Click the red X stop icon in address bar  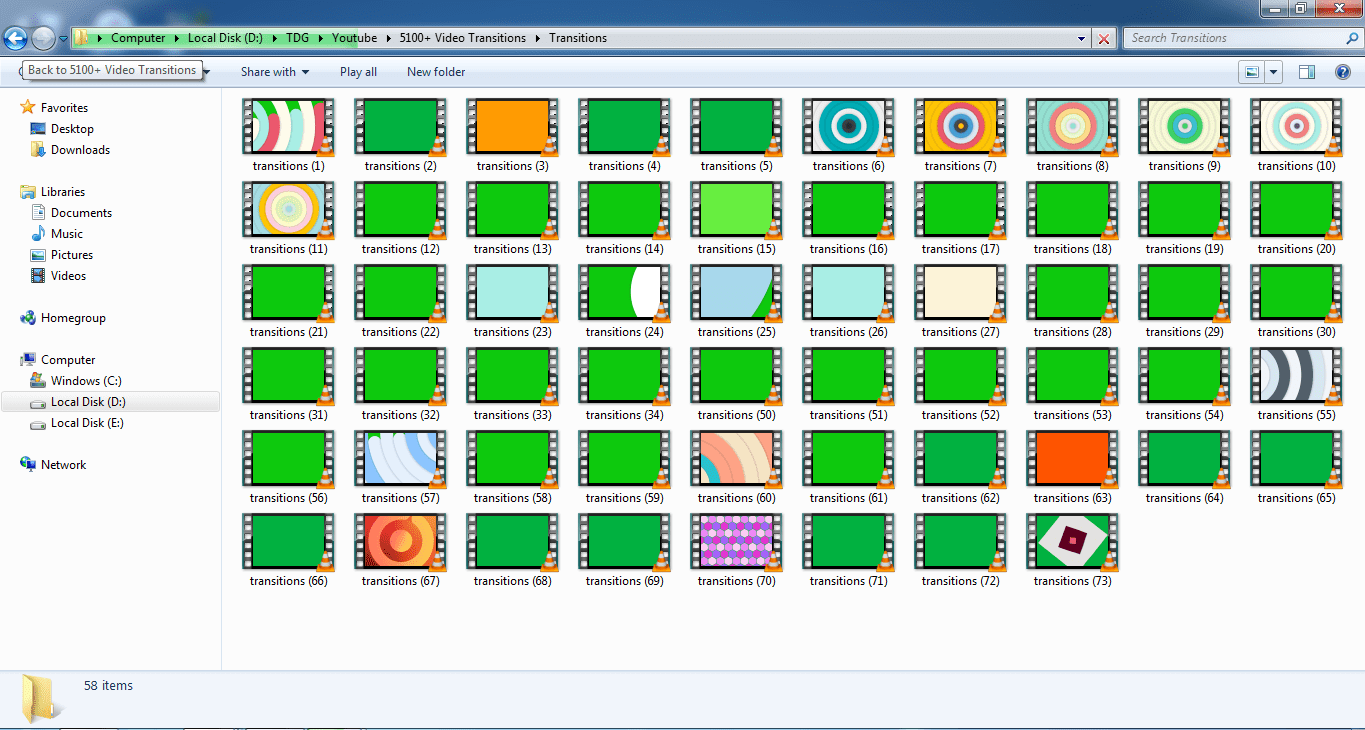pos(1104,39)
